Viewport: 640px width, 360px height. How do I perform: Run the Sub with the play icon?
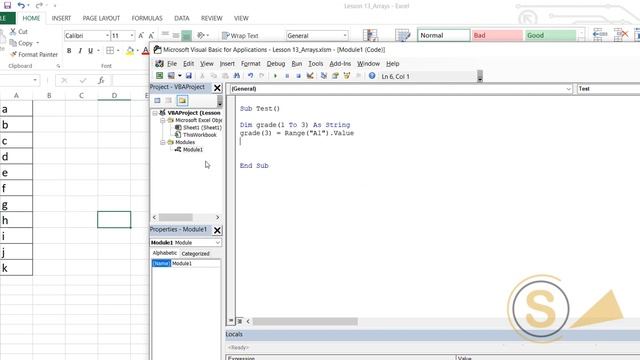pos(275,76)
